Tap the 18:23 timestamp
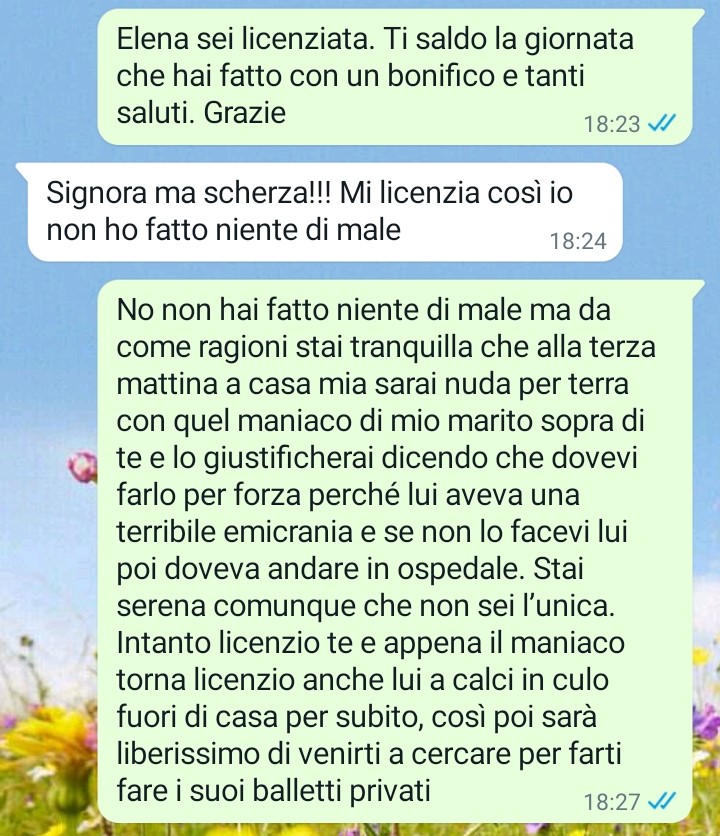The image size is (720, 836). [612, 124]
